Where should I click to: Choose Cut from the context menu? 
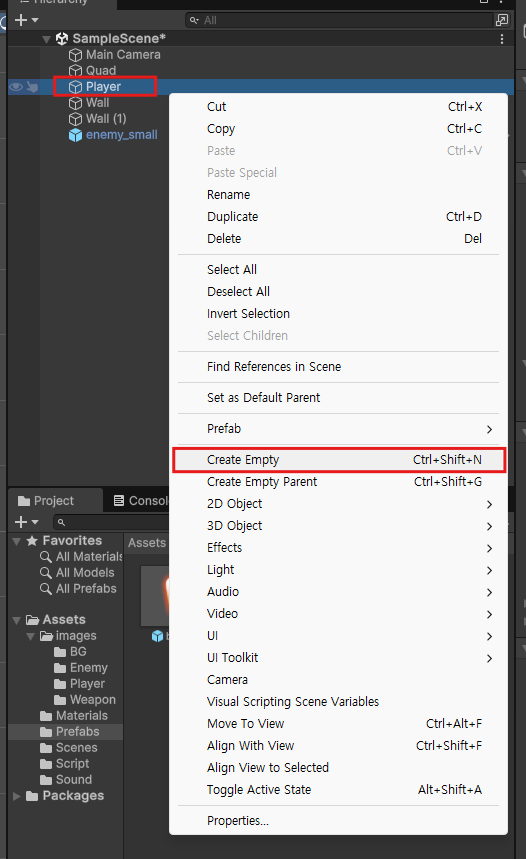(x=339, y=107)
